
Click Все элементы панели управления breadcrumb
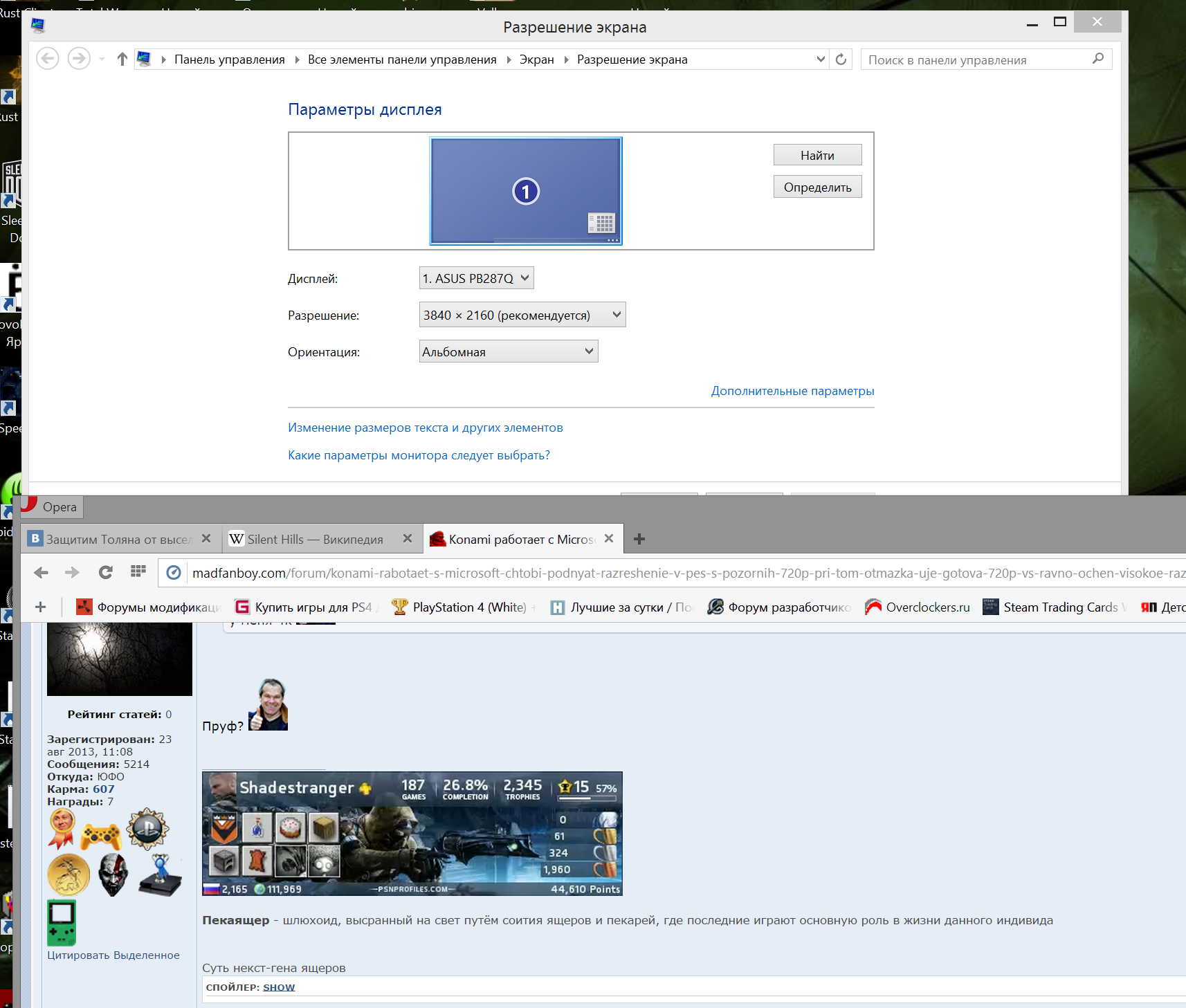pyautogui.click(x=402, y=59)
